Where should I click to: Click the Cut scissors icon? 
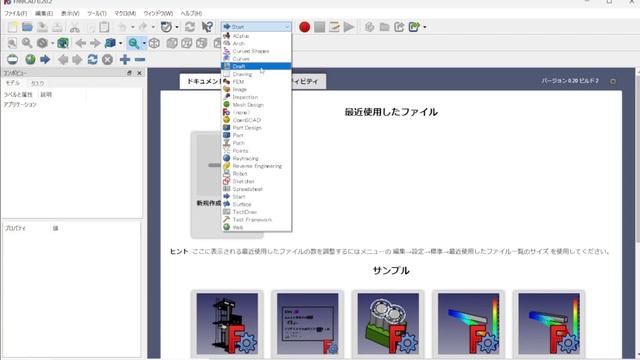[x=74, y=27]
